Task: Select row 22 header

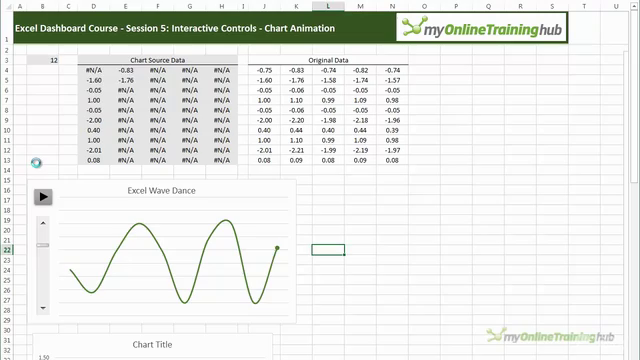Action: [x=7, y=250]
